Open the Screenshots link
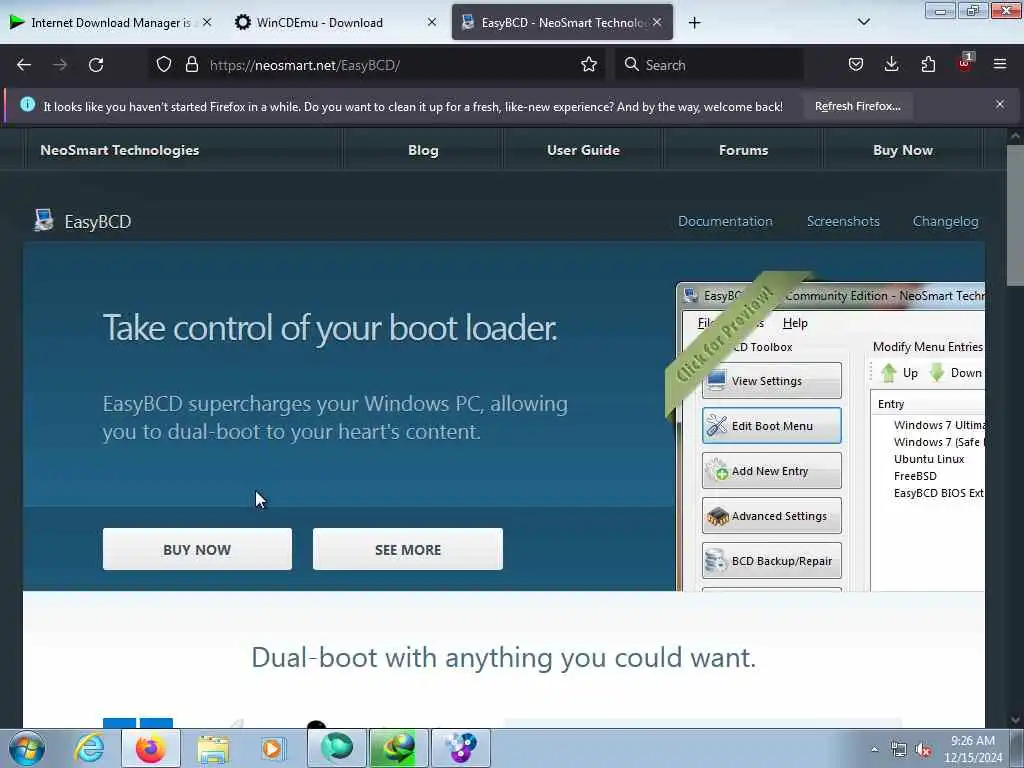1024x768 pixels. pos(842,221)
